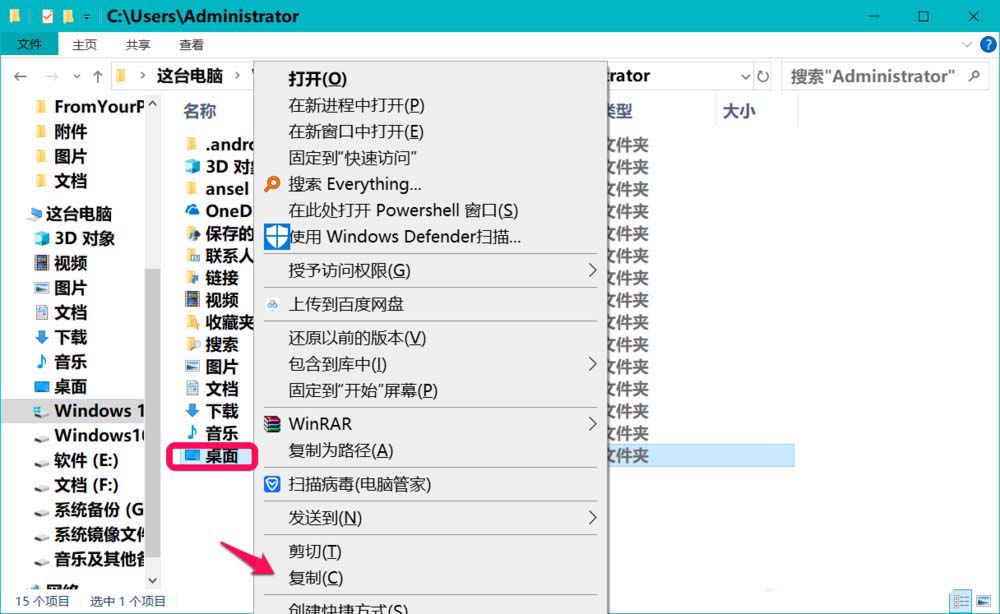Select 复制(C) from the context menu
Image resolution: width=1000 pixels, height=614 pixels.
(x=315, y=578)
